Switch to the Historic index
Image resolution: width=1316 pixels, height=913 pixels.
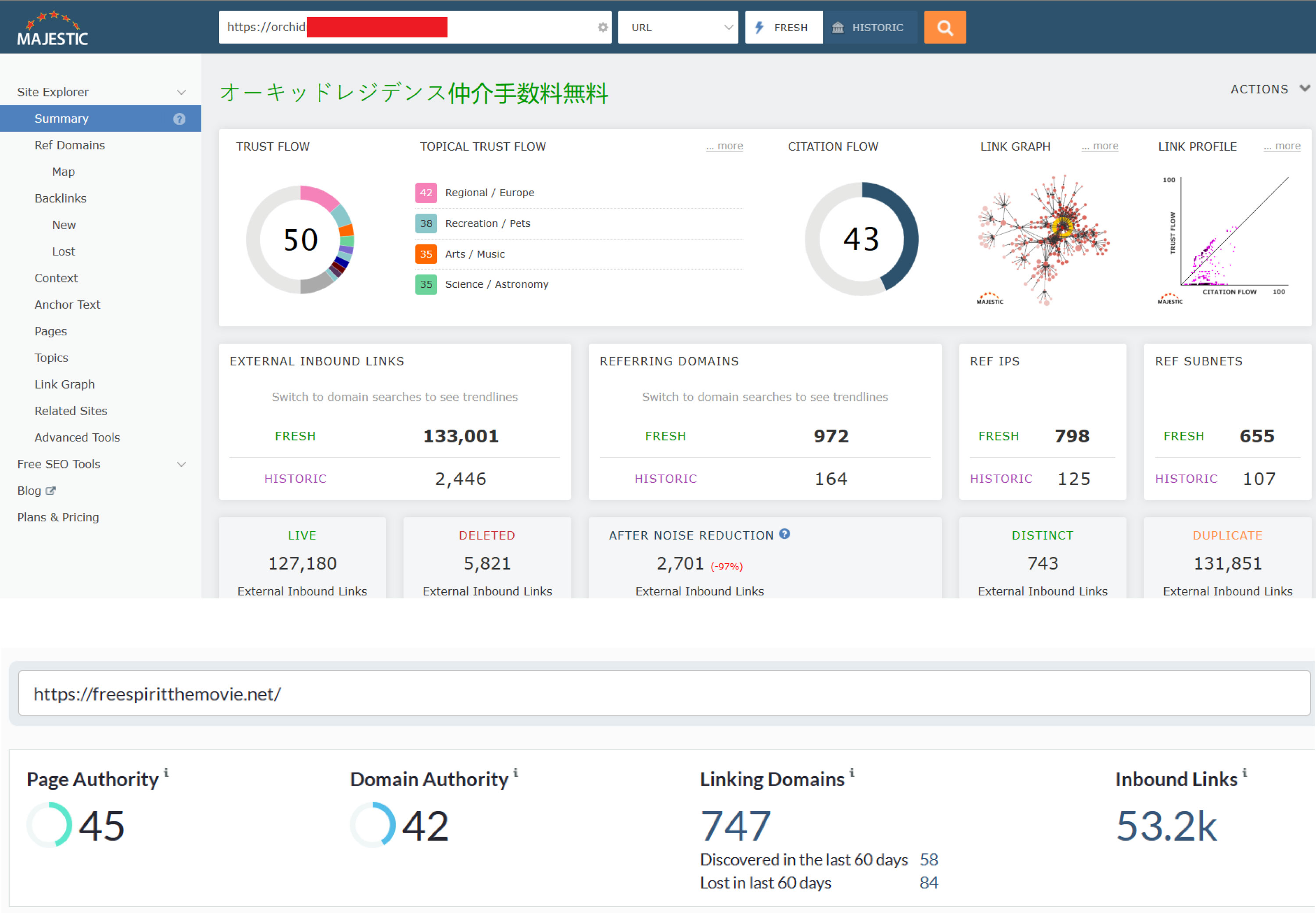point(870,28)
